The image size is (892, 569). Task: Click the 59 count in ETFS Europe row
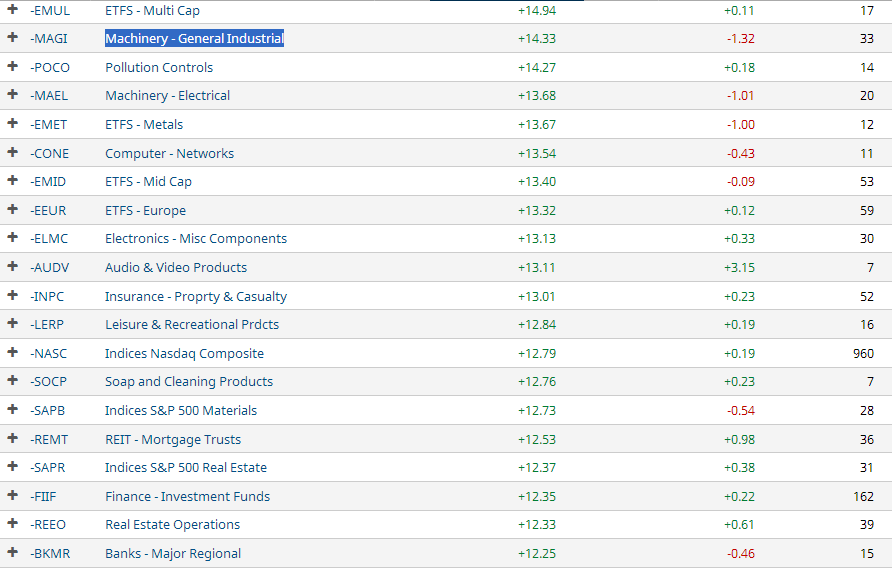pos(866,211)
